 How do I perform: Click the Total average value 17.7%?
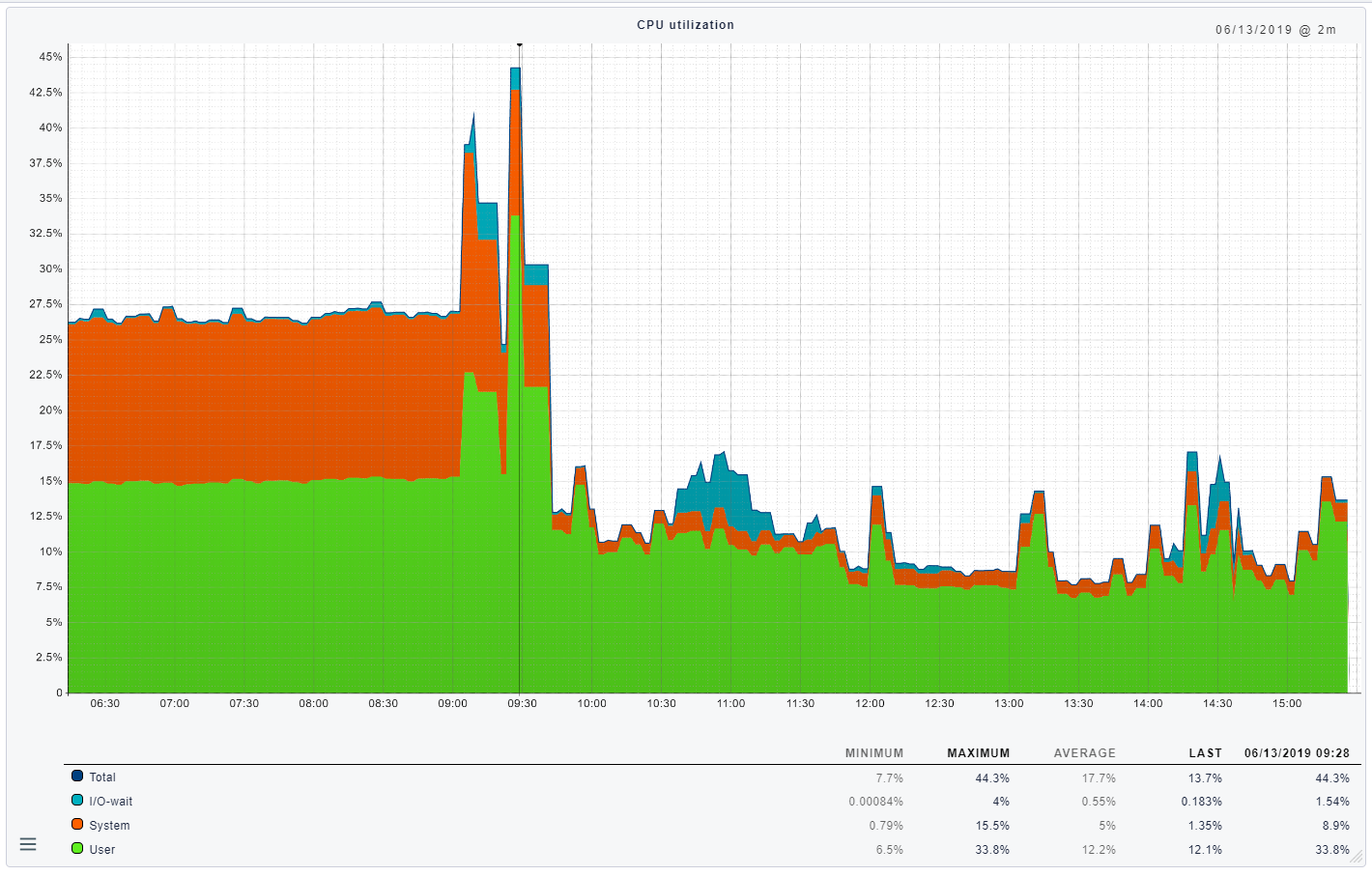1100,778
